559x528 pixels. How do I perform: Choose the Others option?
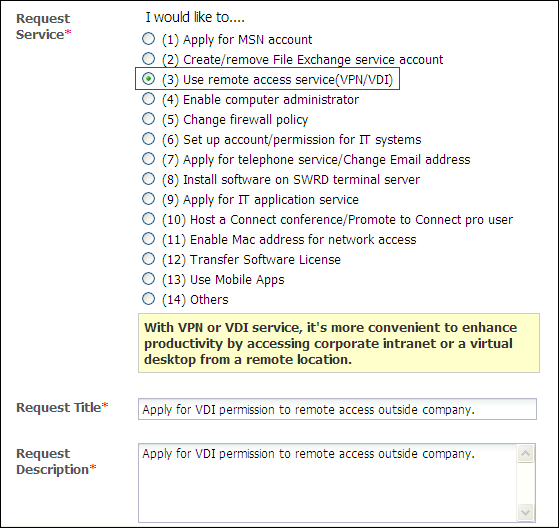(148, 298)
